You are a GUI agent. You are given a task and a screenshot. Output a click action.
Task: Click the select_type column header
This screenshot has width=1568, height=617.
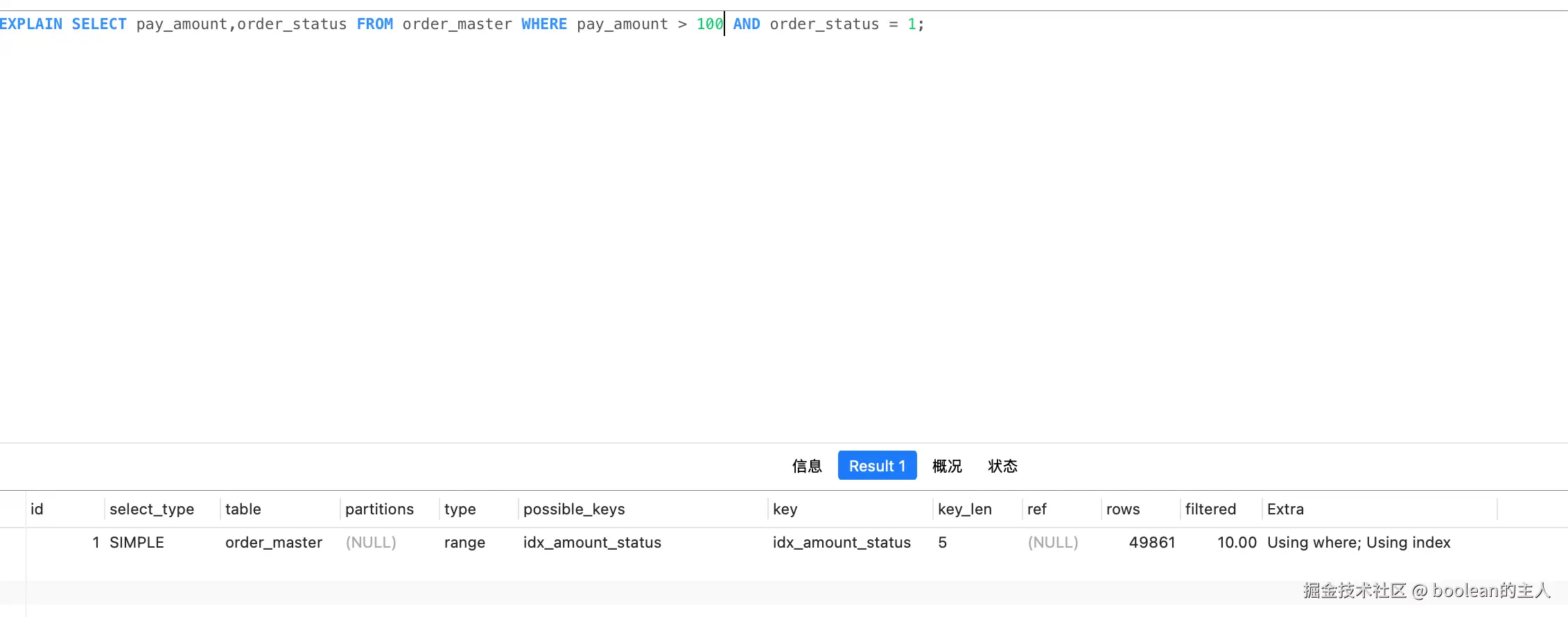coord(162,509)
